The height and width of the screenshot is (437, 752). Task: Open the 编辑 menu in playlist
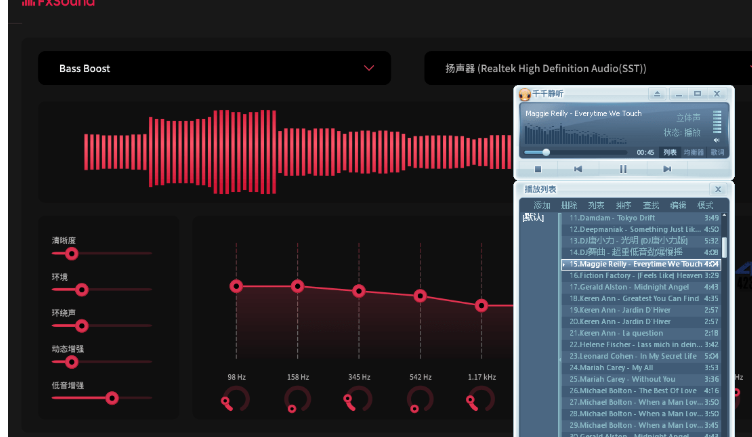(678, 205)
